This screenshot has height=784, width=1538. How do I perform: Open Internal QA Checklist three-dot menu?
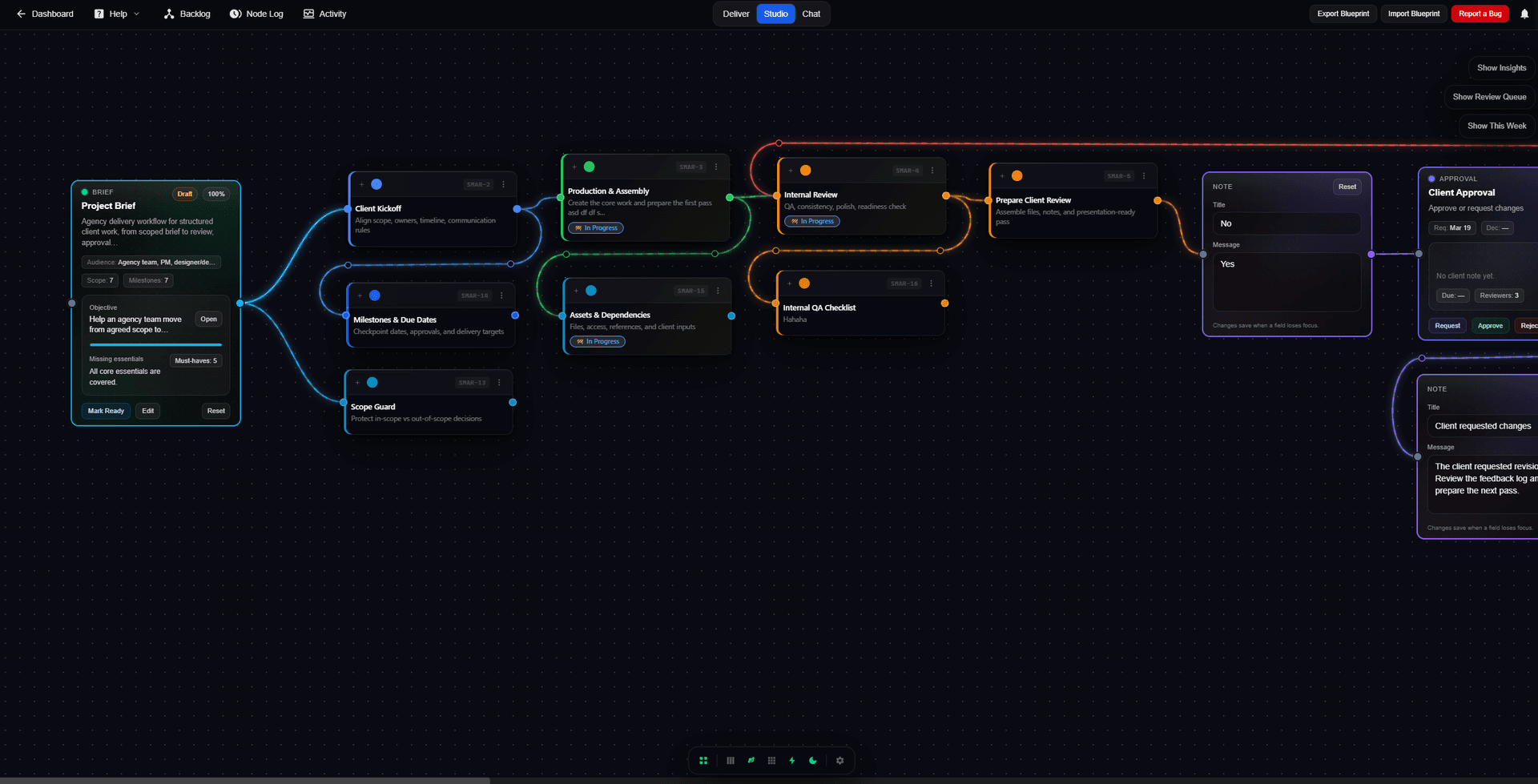[931, 283]
